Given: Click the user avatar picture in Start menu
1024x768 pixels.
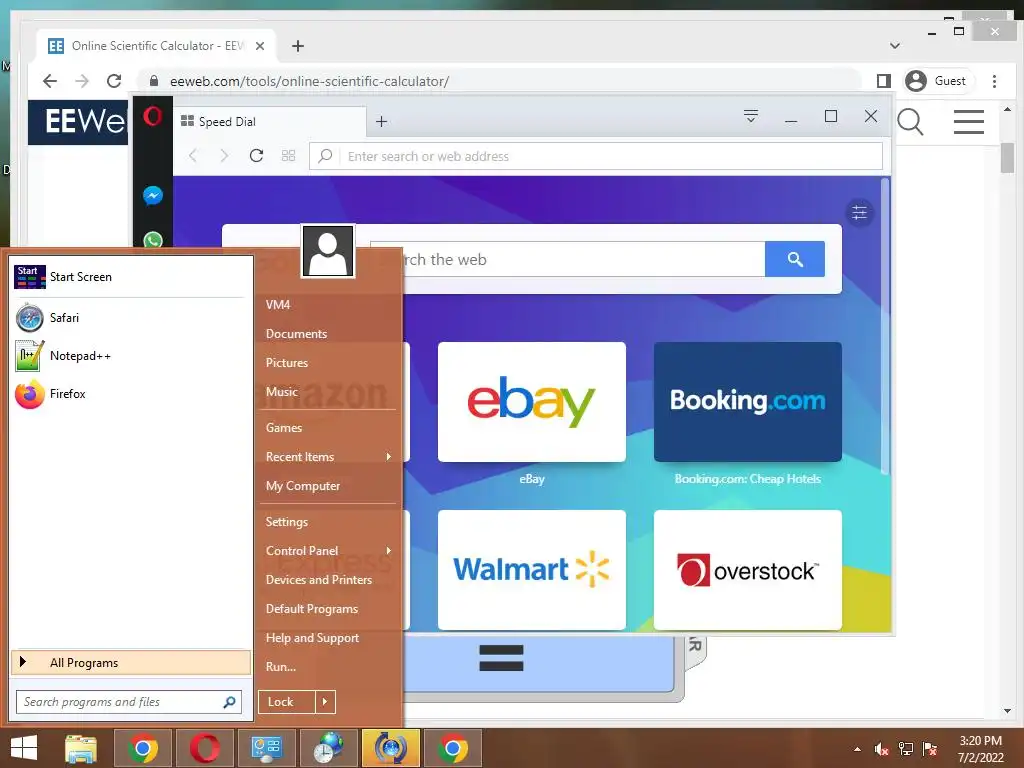Looking at the screenshot, I should point(328,251).
